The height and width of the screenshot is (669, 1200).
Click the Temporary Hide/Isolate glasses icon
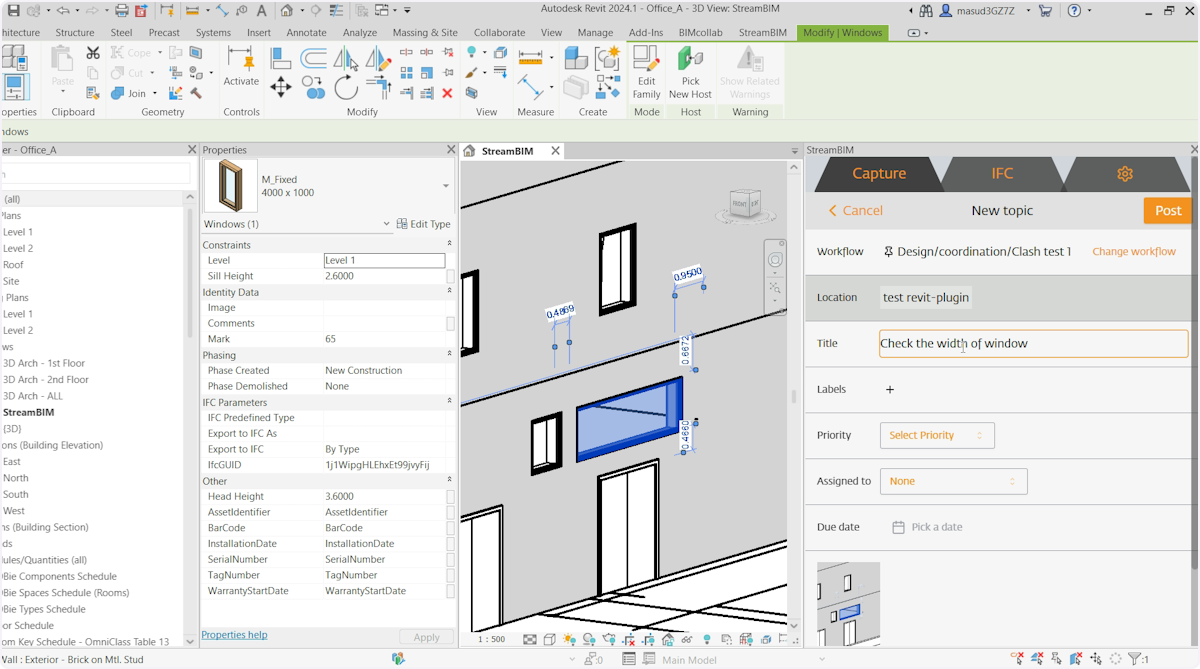pyautogui.click(x=688, y=640)
